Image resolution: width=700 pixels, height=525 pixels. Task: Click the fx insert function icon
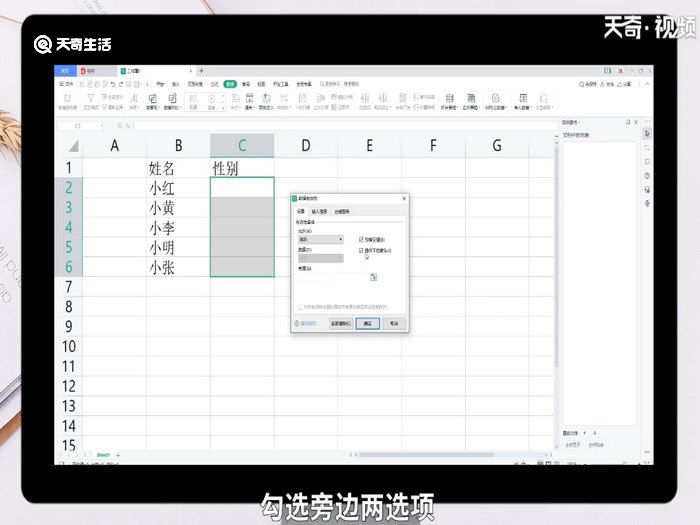[x=128, y=126]
